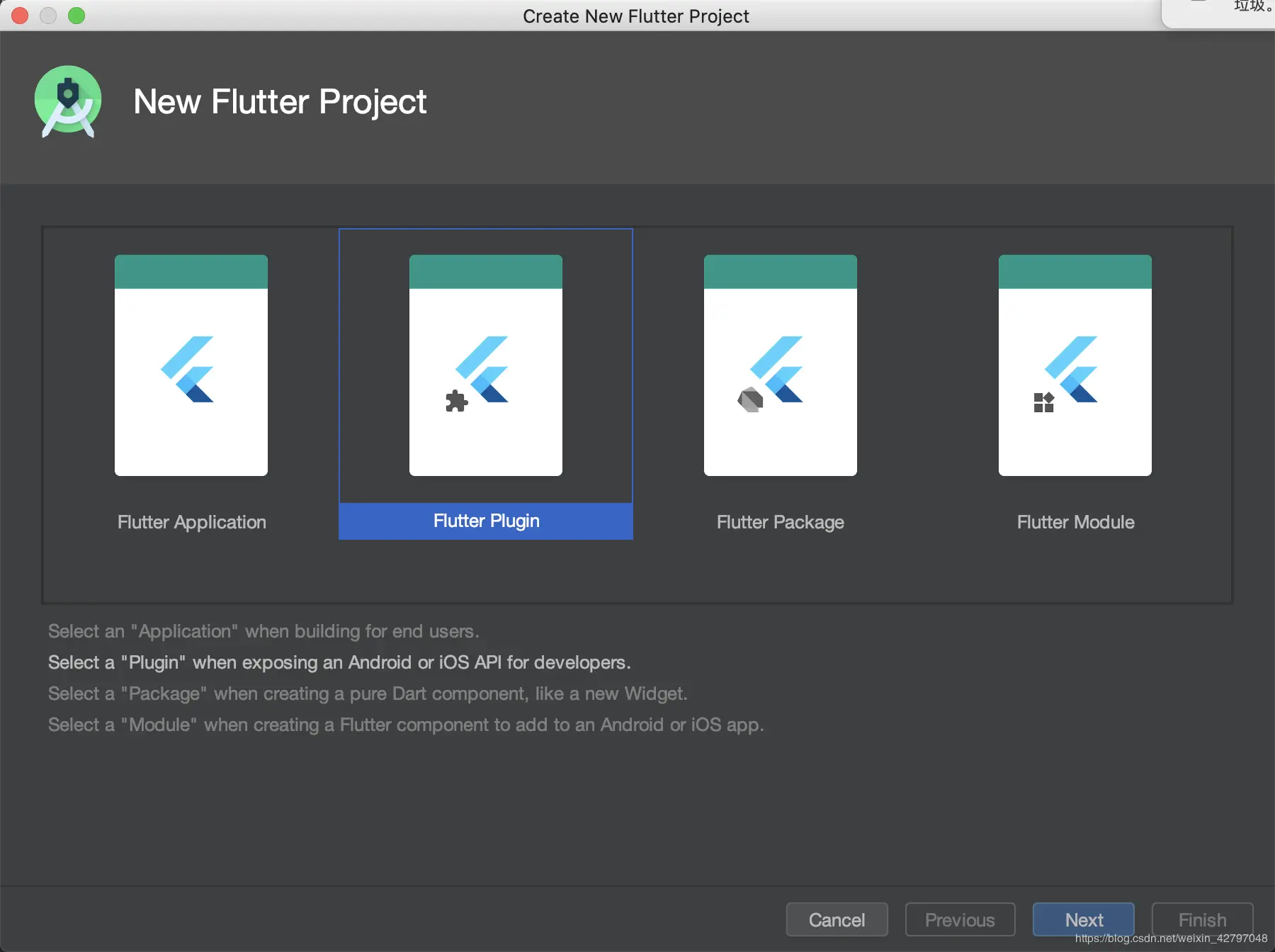This screenshot has height=952, width=1275.
Task: Click the Android Studio logo icon
Action: (68, 101)
